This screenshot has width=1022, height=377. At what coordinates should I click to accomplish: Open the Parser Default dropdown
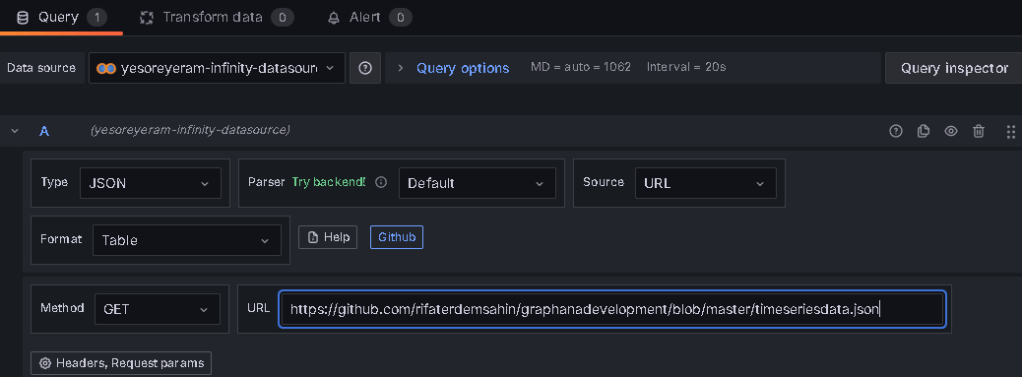pos(477,183)
